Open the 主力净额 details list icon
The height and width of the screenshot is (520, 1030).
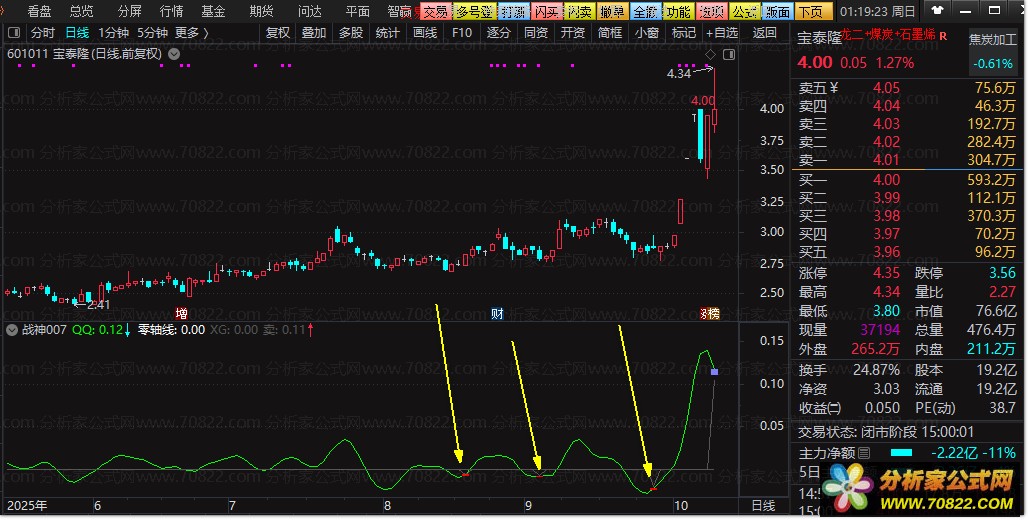[x=864, y=453]
